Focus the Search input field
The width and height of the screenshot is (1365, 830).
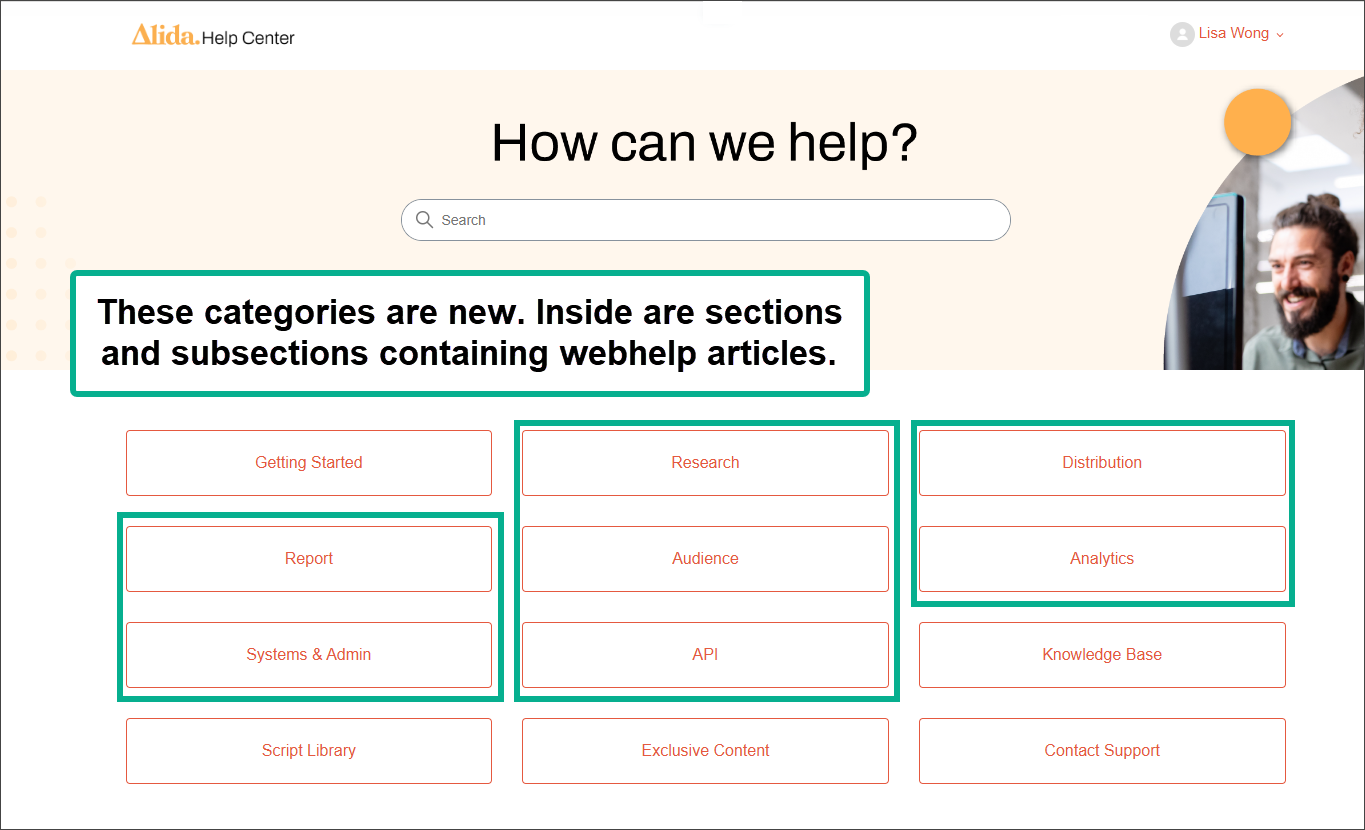pyautogui.click(x=705, y=220)
